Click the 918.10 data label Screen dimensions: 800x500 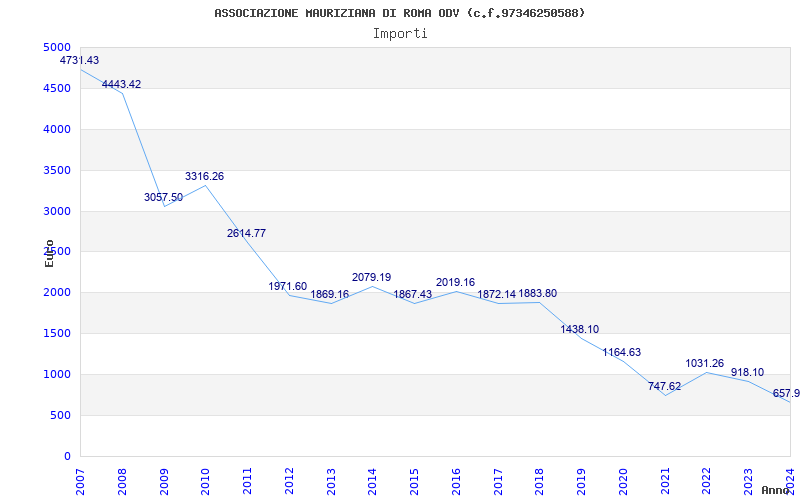click(747, 372)
